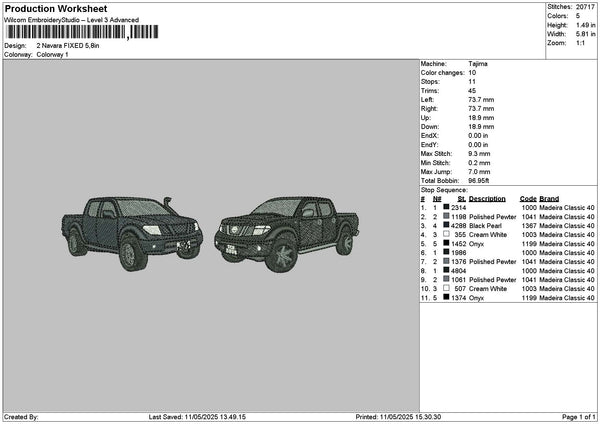
Task: Select Cream White description in row 4
Action: 488,235
